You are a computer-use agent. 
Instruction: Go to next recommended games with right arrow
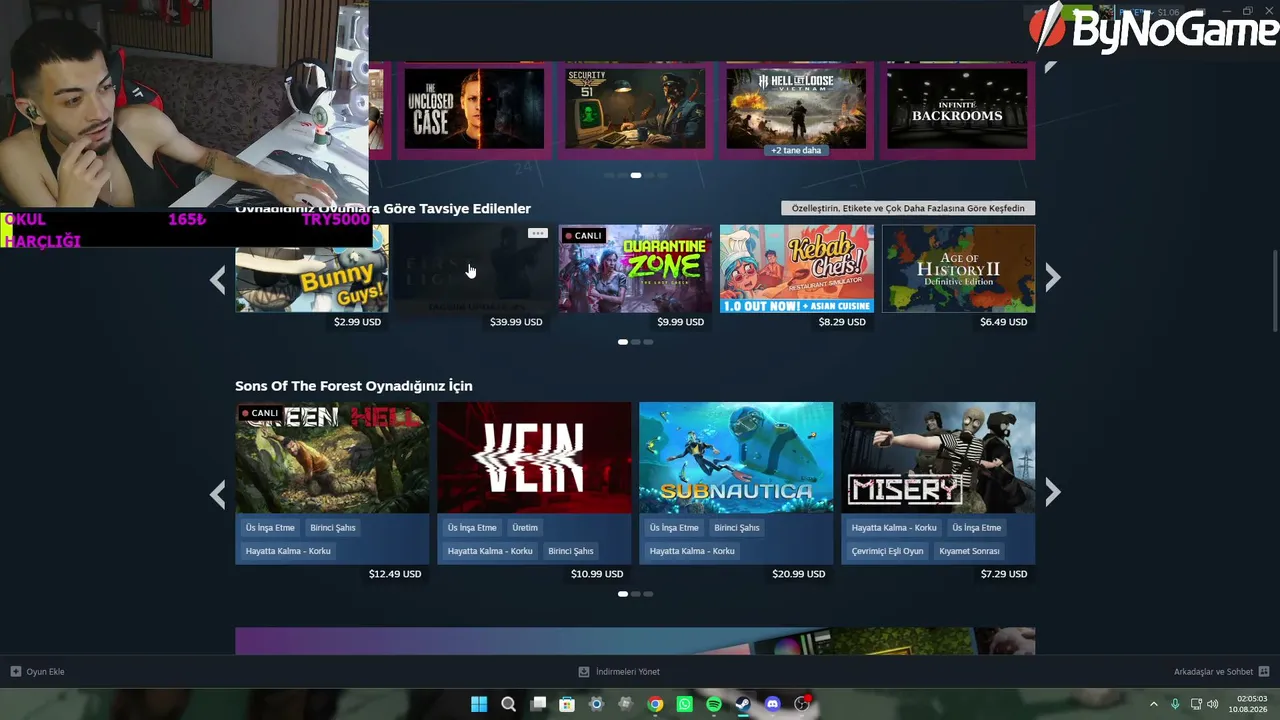[x=1052, y=278]
